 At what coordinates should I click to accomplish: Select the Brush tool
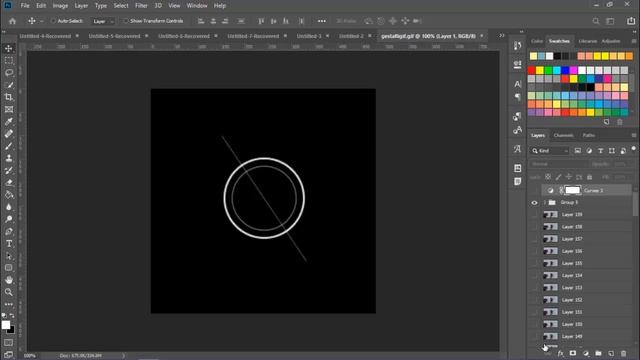pyautogui.click(x=9, y=146)
